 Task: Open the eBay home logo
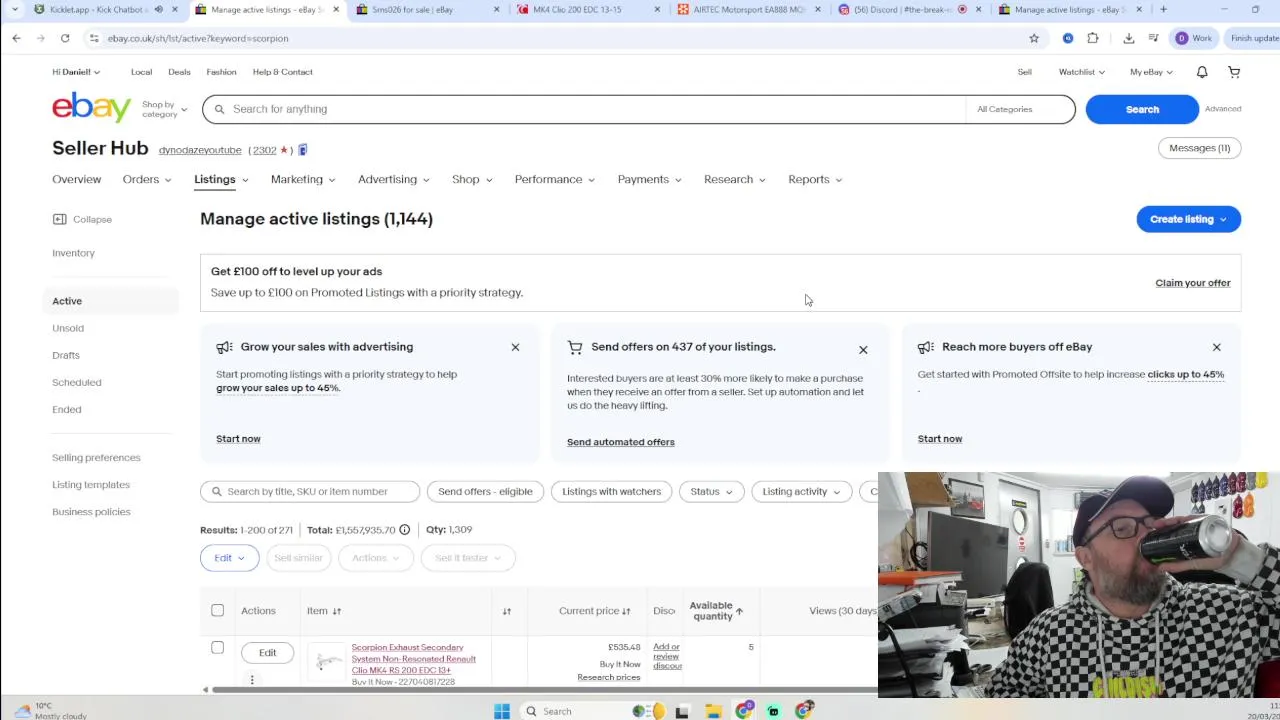pos(92,107)
